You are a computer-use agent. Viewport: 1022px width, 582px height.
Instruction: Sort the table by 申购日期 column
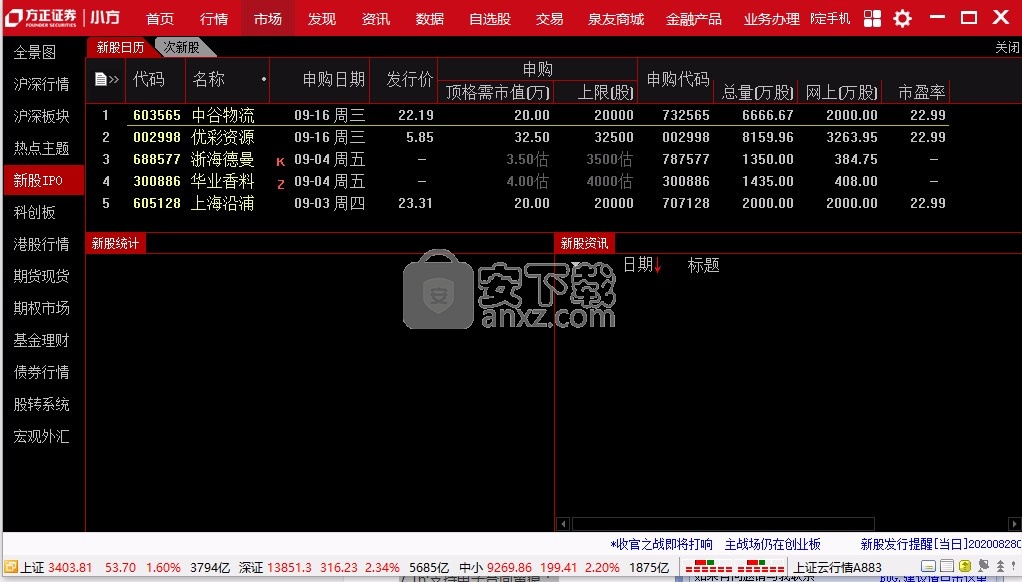pyautogui.click(x=333, y=79)
